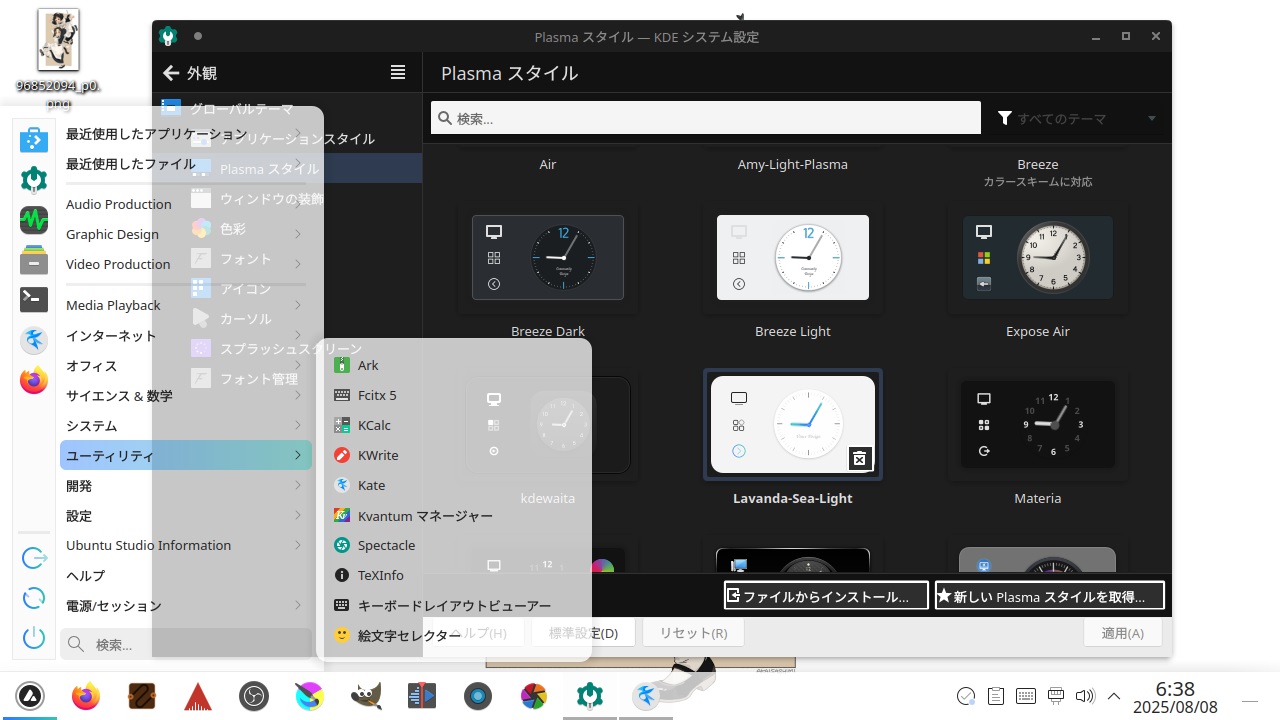This screenshot has height=720, width=1280.
Task: Open the clipboard tray icon
Action: coord(996,696)
